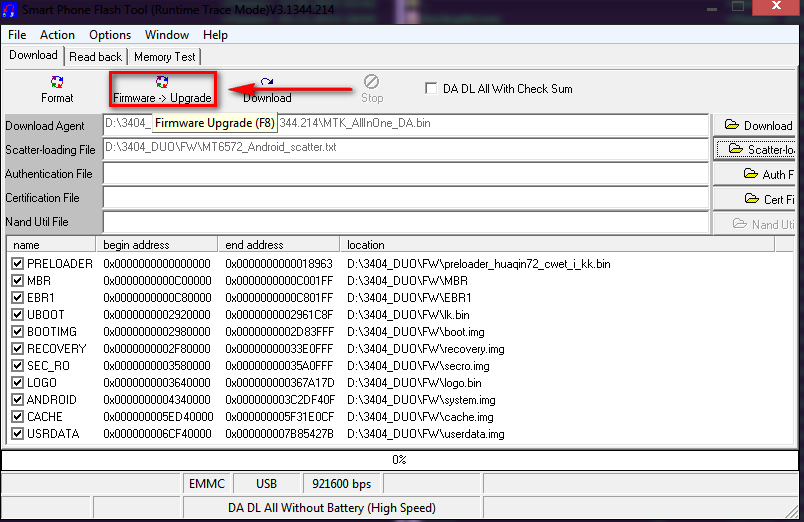Click the USB status bar cell

click(267, 484)
